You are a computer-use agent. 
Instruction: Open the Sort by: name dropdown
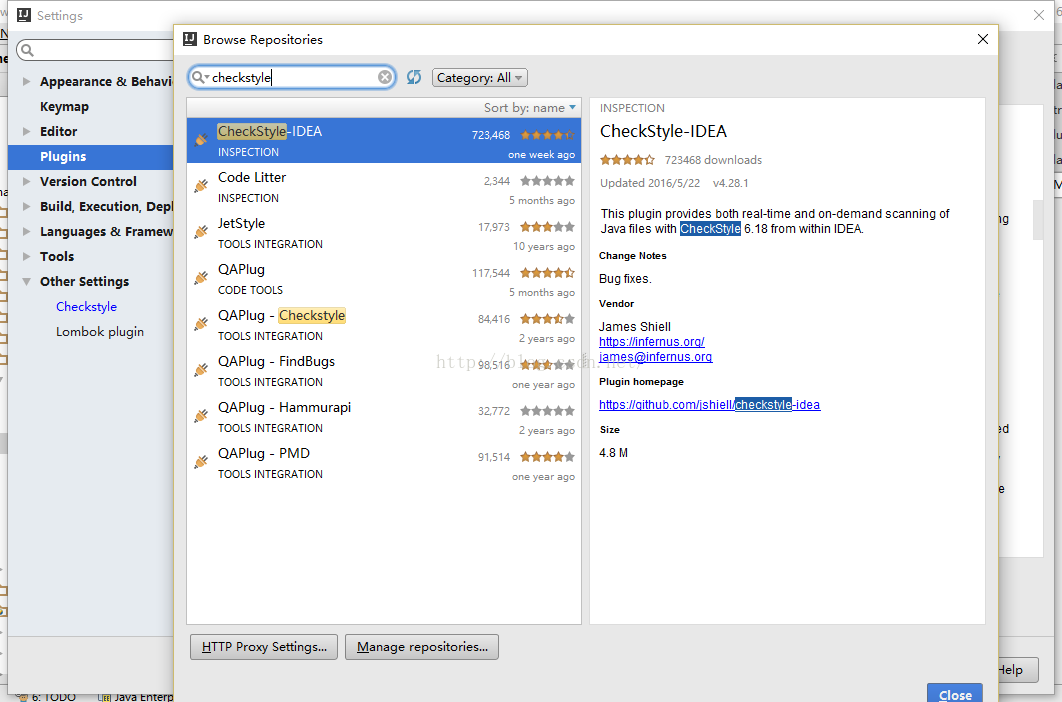point(530,108)
